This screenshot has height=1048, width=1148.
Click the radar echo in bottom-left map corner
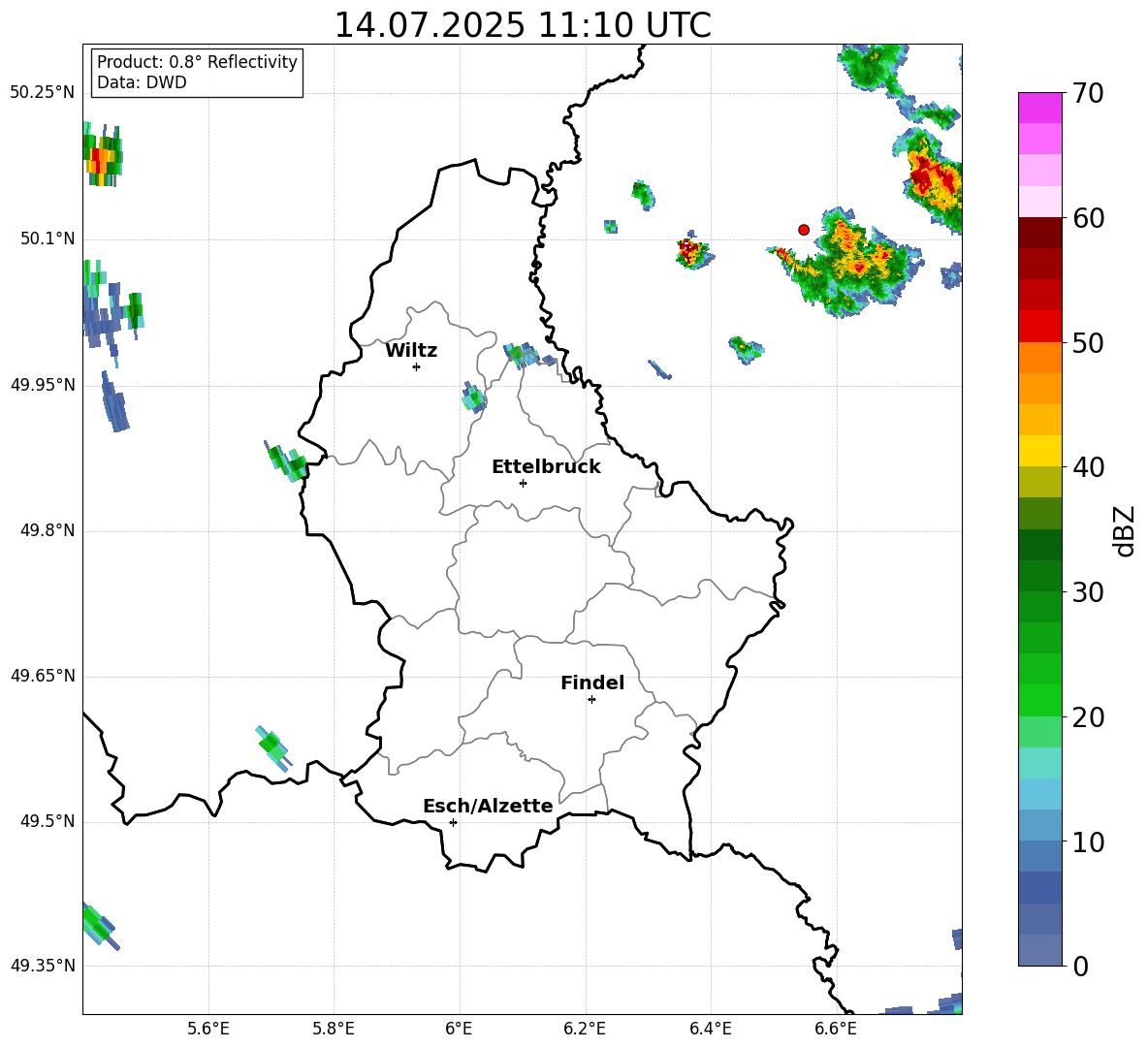pyautogui.click(x=99, y=926)
